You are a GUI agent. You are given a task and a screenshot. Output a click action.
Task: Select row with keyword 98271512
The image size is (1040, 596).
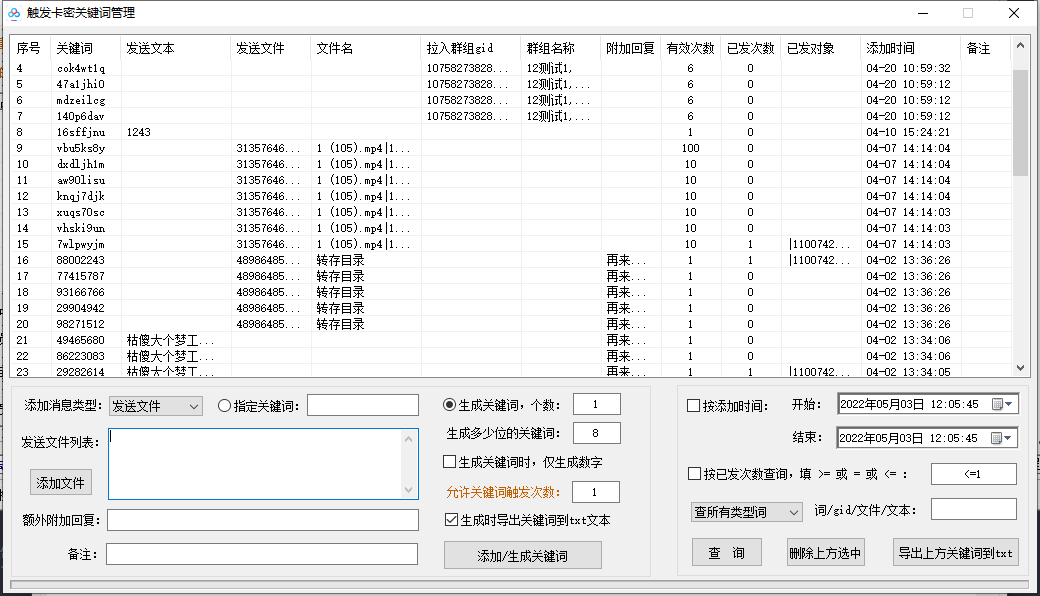tap(511, 324)
